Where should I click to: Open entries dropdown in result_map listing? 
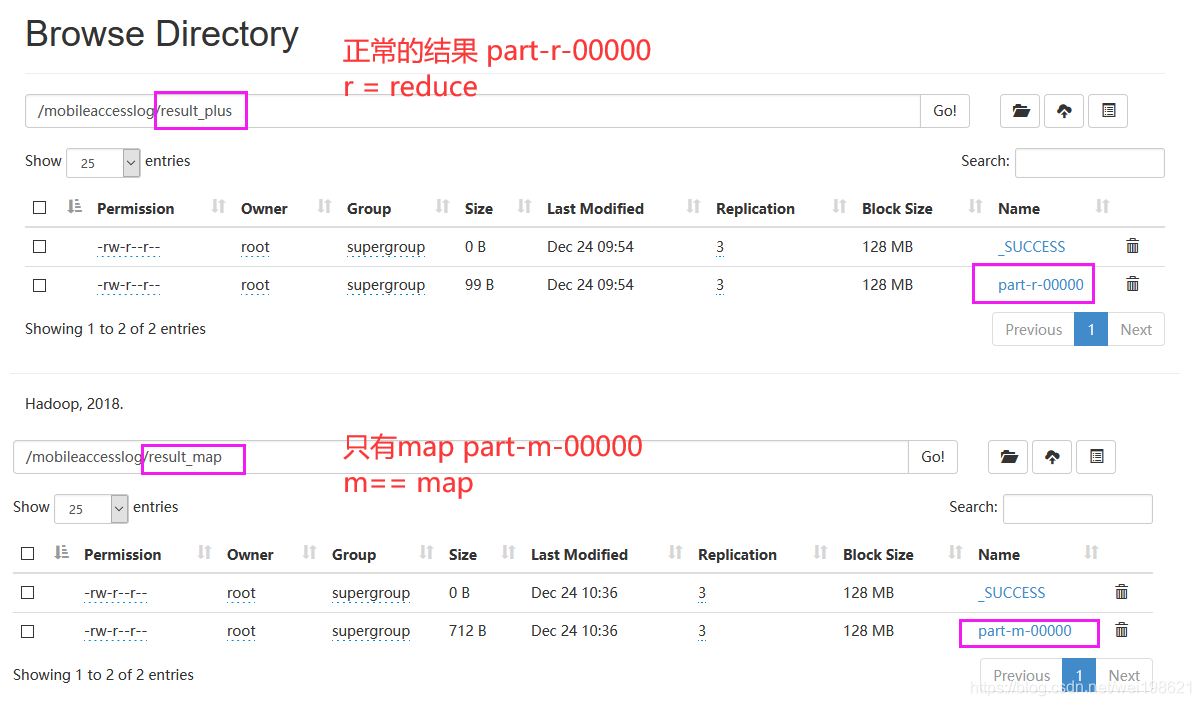pyautogui.click(x=91, y=508)
